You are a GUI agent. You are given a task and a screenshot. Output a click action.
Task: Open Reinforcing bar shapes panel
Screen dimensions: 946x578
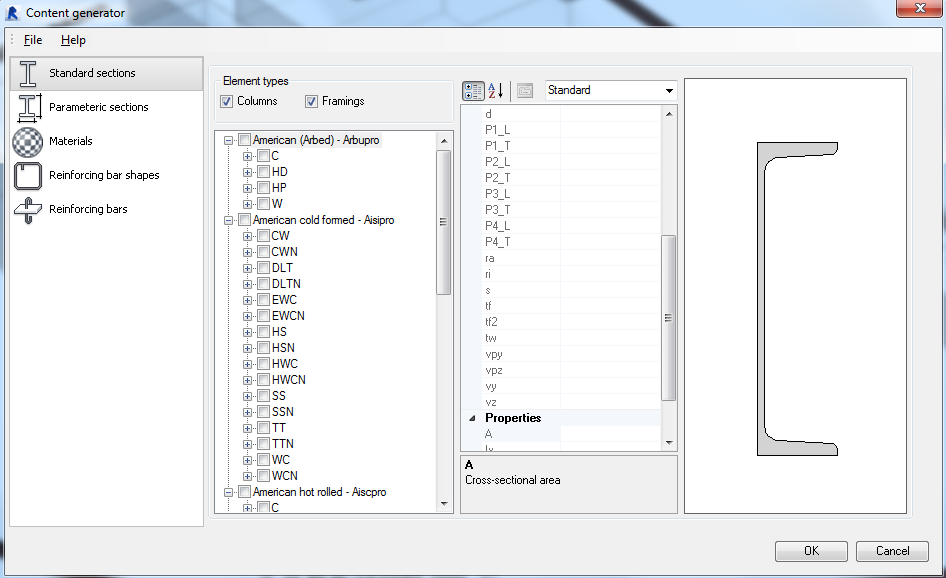click(27, 175)
